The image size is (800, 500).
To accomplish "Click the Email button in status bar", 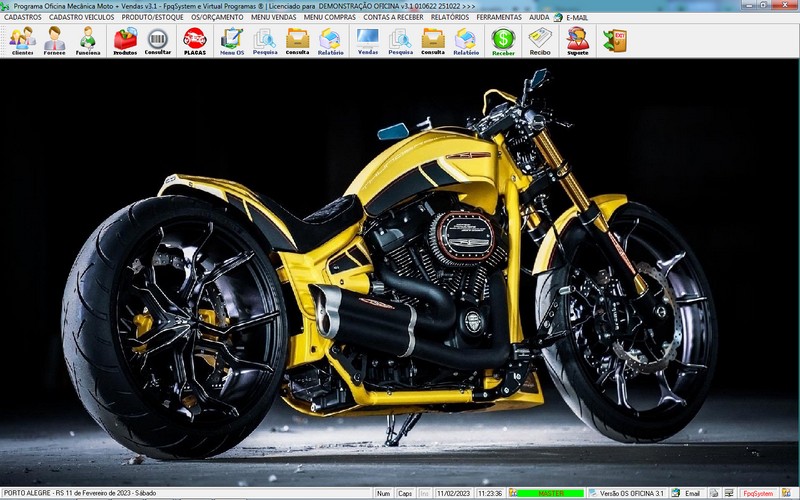I will pyautogui.click(x=687, y=493).
